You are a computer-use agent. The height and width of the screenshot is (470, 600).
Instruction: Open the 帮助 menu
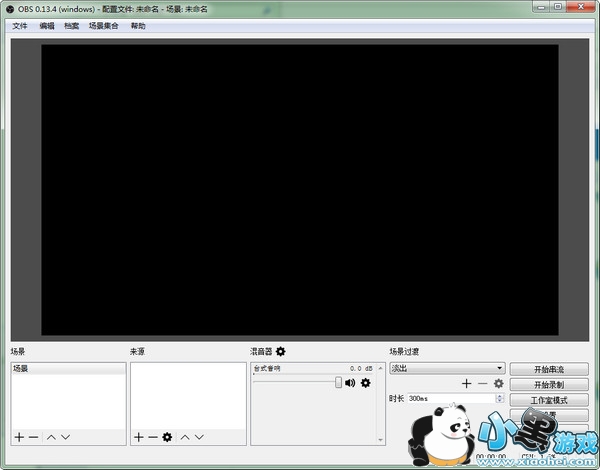pyautogui.click(x=138, y=26)
